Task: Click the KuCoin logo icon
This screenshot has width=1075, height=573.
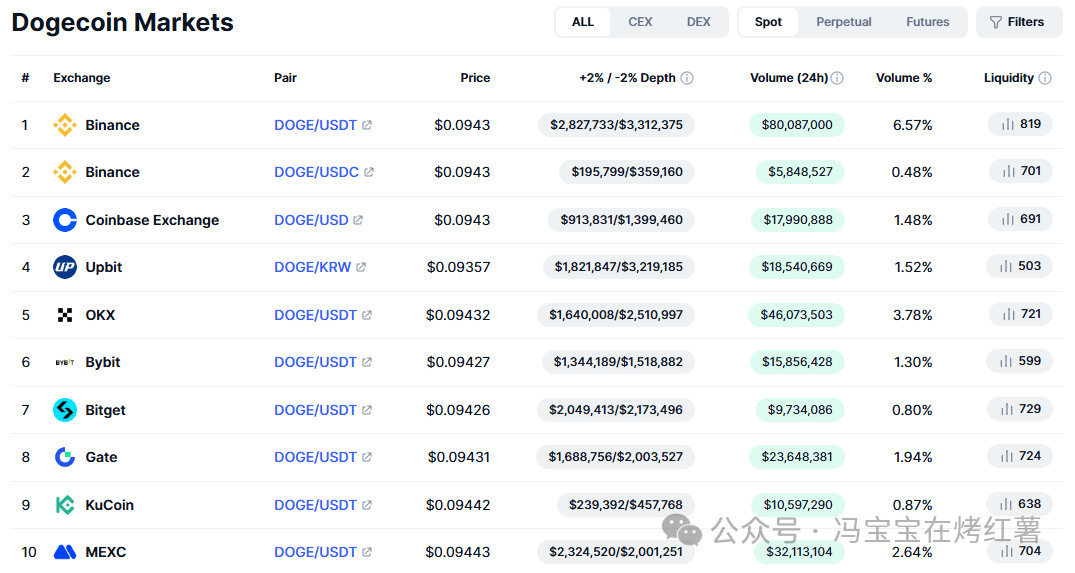Action: [x=65, y=505]
